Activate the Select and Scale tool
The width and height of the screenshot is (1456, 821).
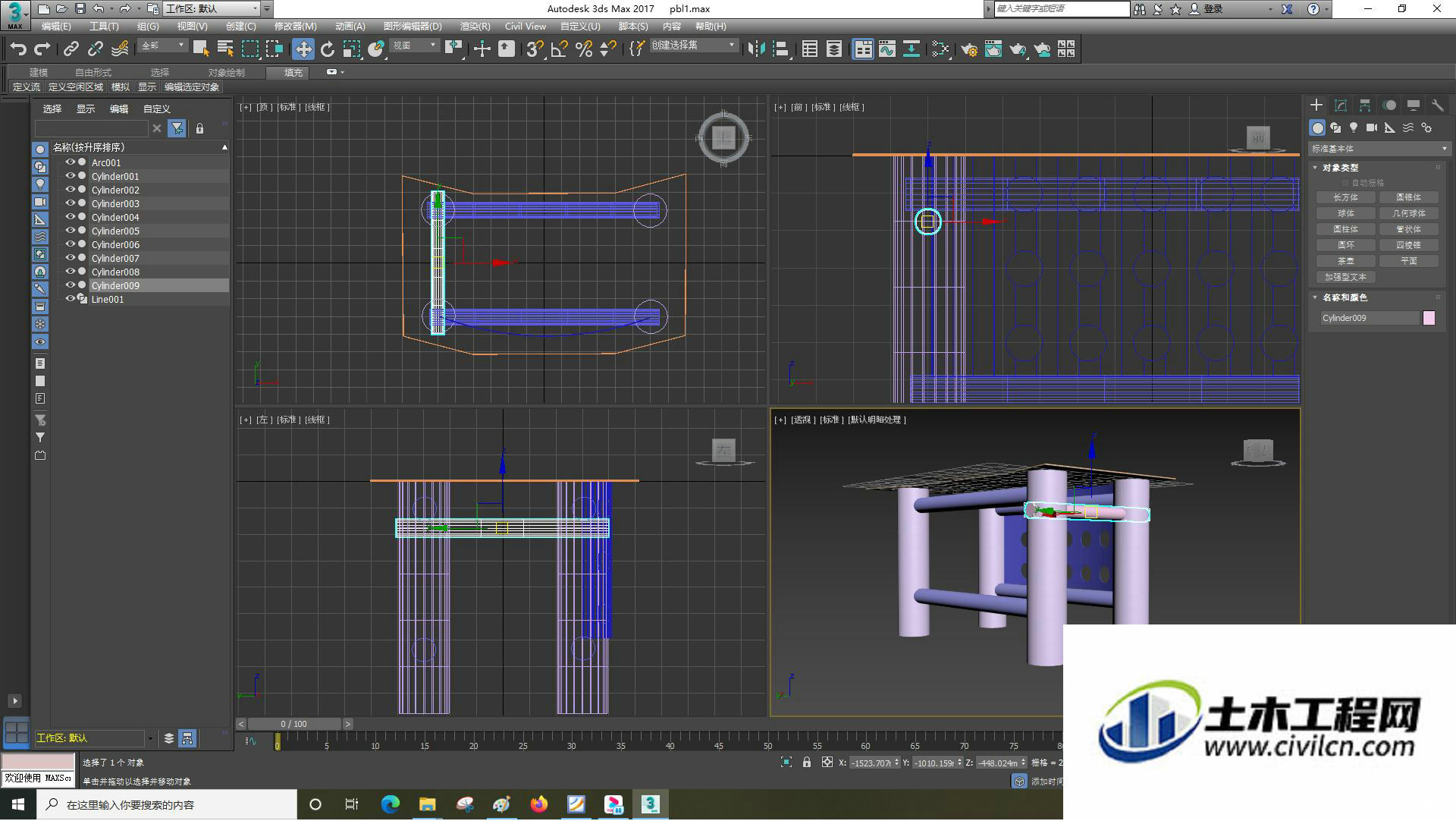pos(351,49)
